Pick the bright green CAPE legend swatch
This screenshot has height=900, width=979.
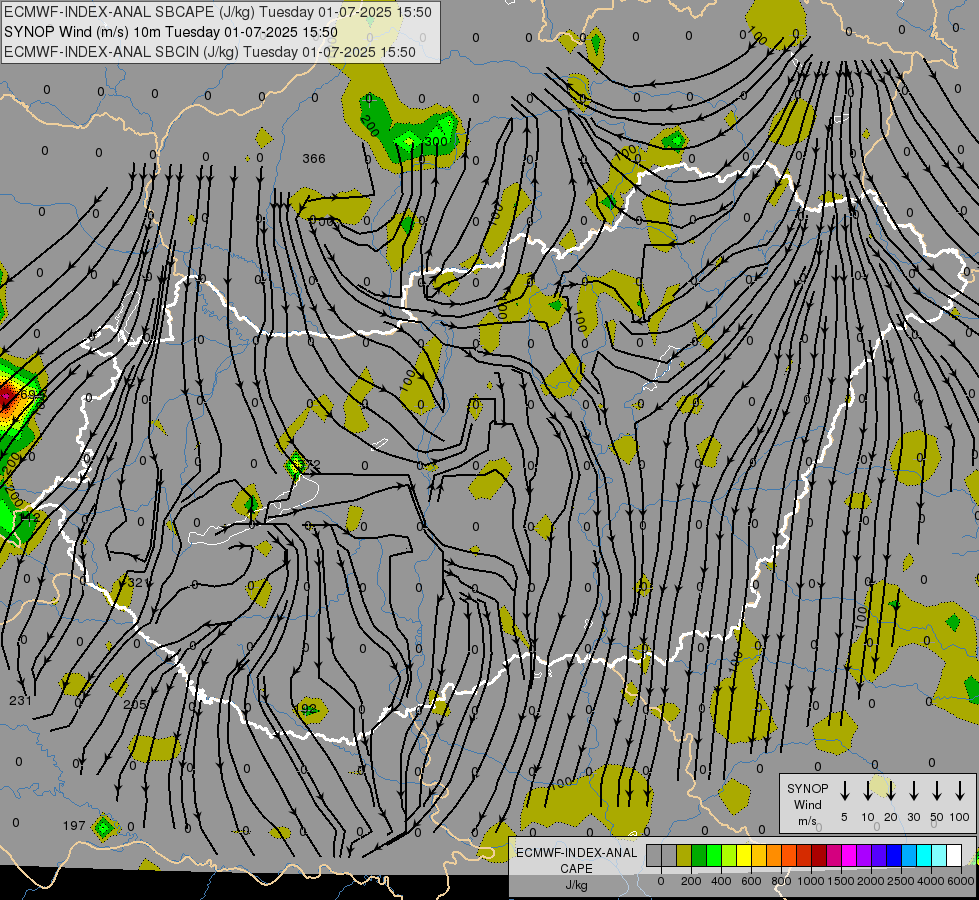coord(714,855)
